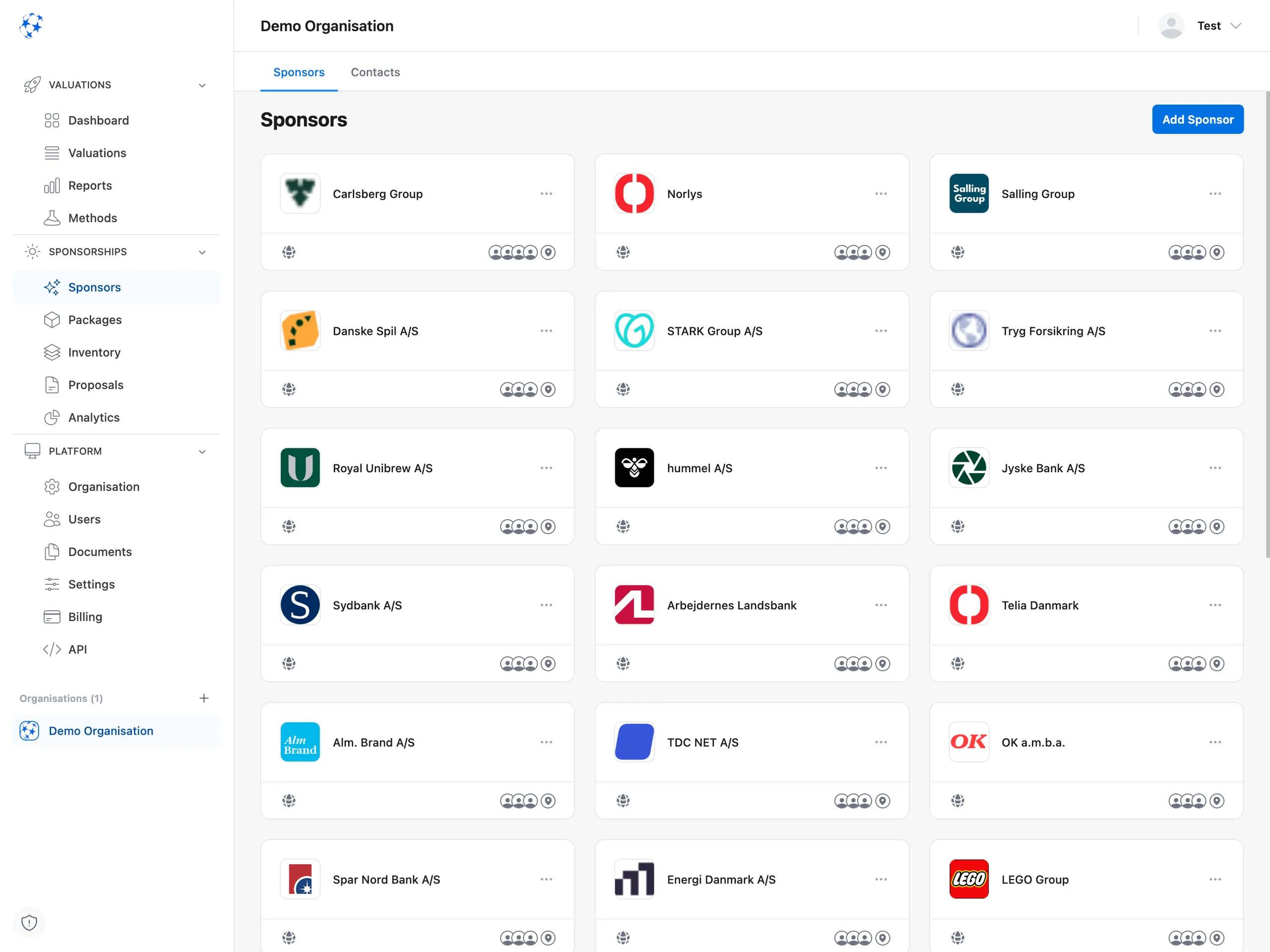This screenshot has width=1270, height=952.
Task: Open Sponsorship Analytics
Action: point(117,417)
